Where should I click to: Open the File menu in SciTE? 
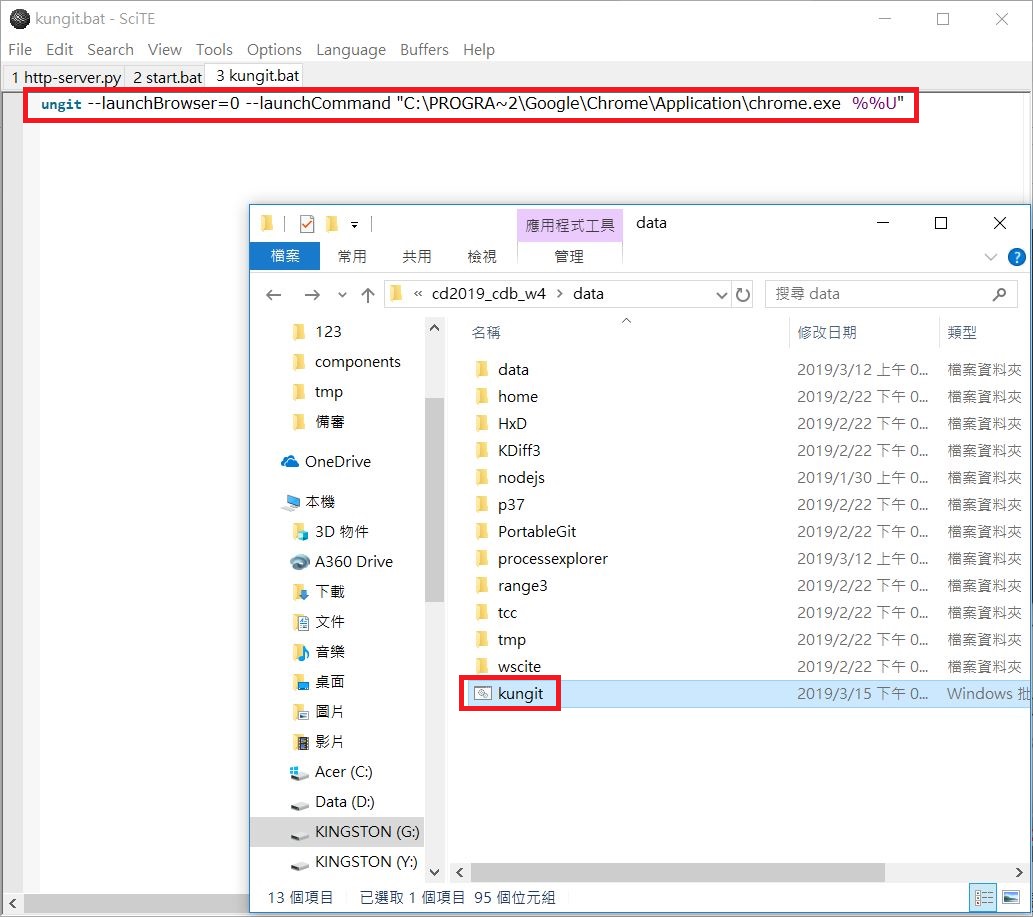(x=20, y=49)
